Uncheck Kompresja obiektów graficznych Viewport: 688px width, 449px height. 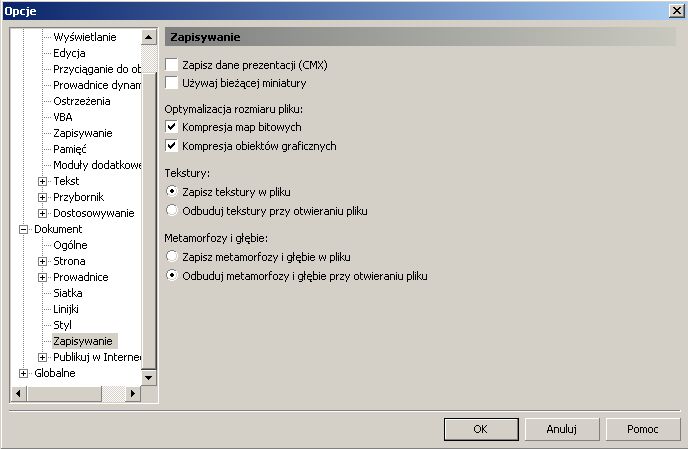[172, 146]
